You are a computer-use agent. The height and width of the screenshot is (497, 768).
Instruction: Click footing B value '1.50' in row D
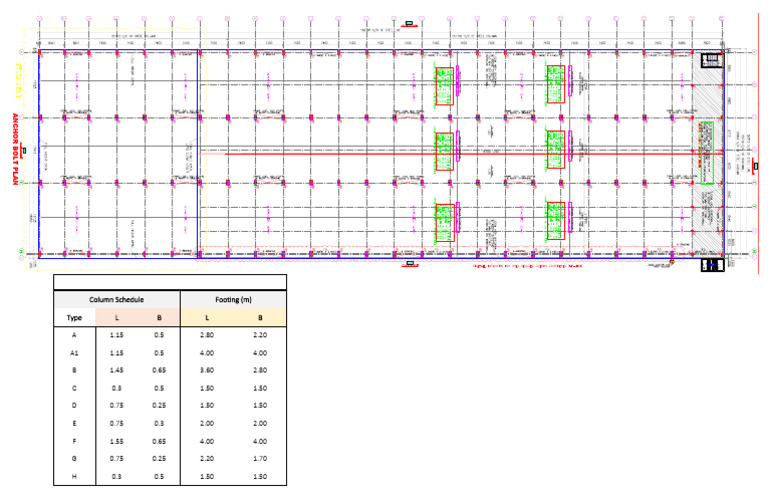pyautogui.click(x=260, y=406)
